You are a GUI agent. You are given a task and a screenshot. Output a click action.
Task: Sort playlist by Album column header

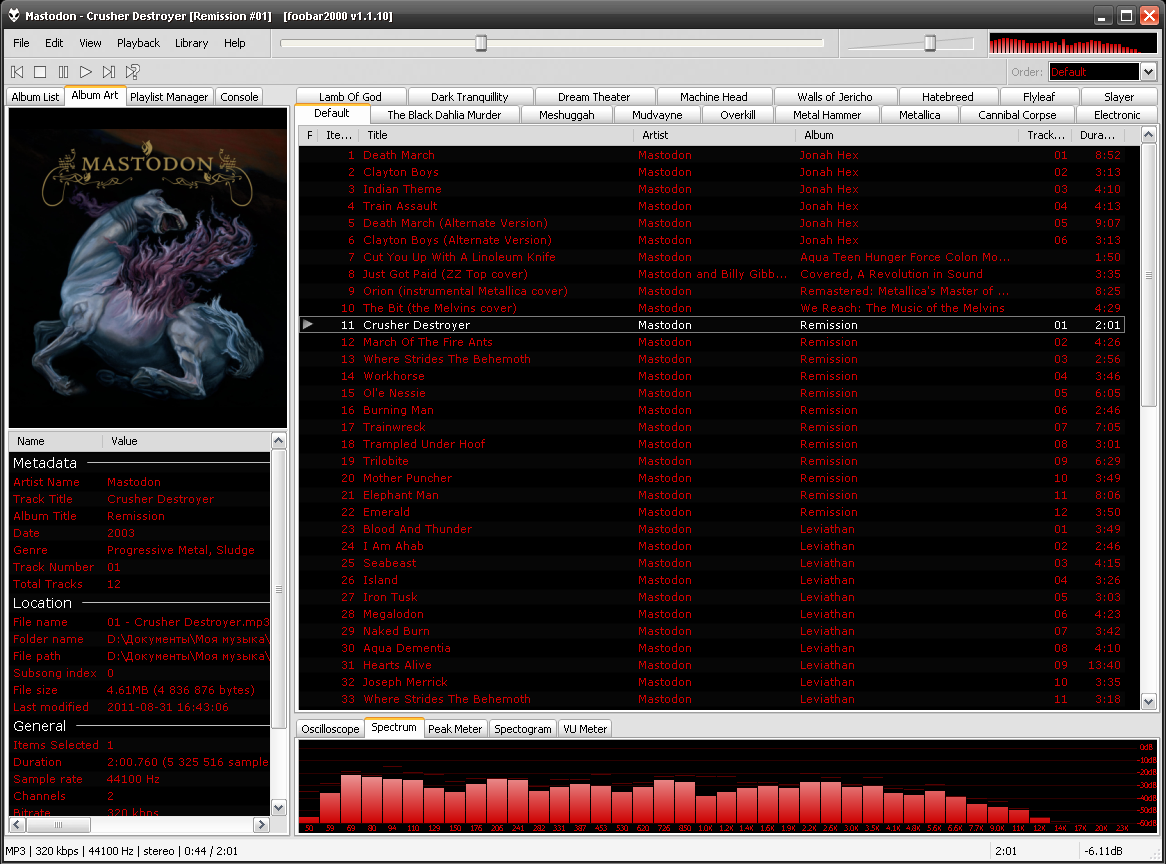pyautogui.click(x=907, y=135)
